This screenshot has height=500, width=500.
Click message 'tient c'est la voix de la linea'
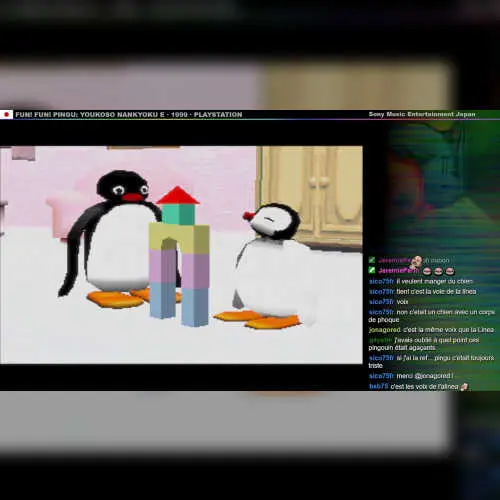(436, 291)
